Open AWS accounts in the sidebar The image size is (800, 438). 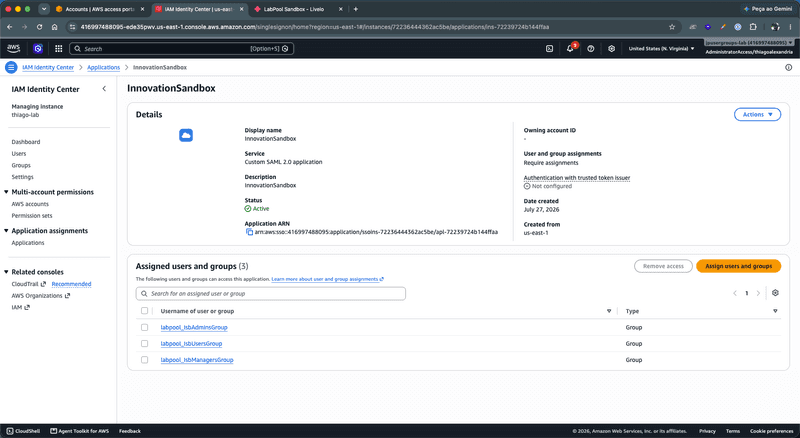click(x=30, y=204)
